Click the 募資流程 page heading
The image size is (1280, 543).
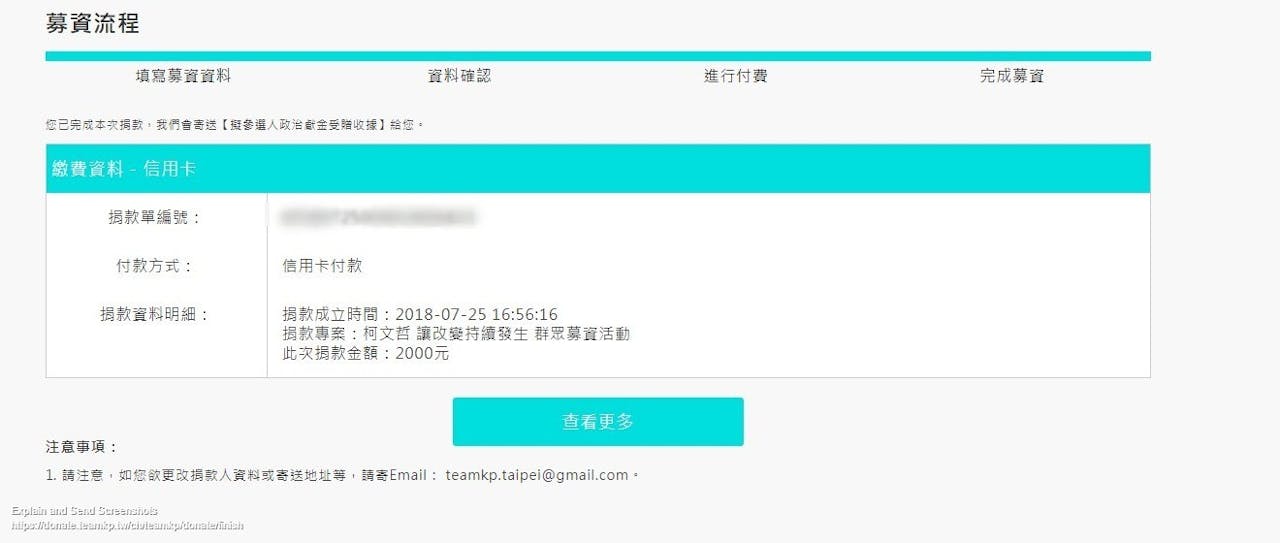(x=93, y=24)
